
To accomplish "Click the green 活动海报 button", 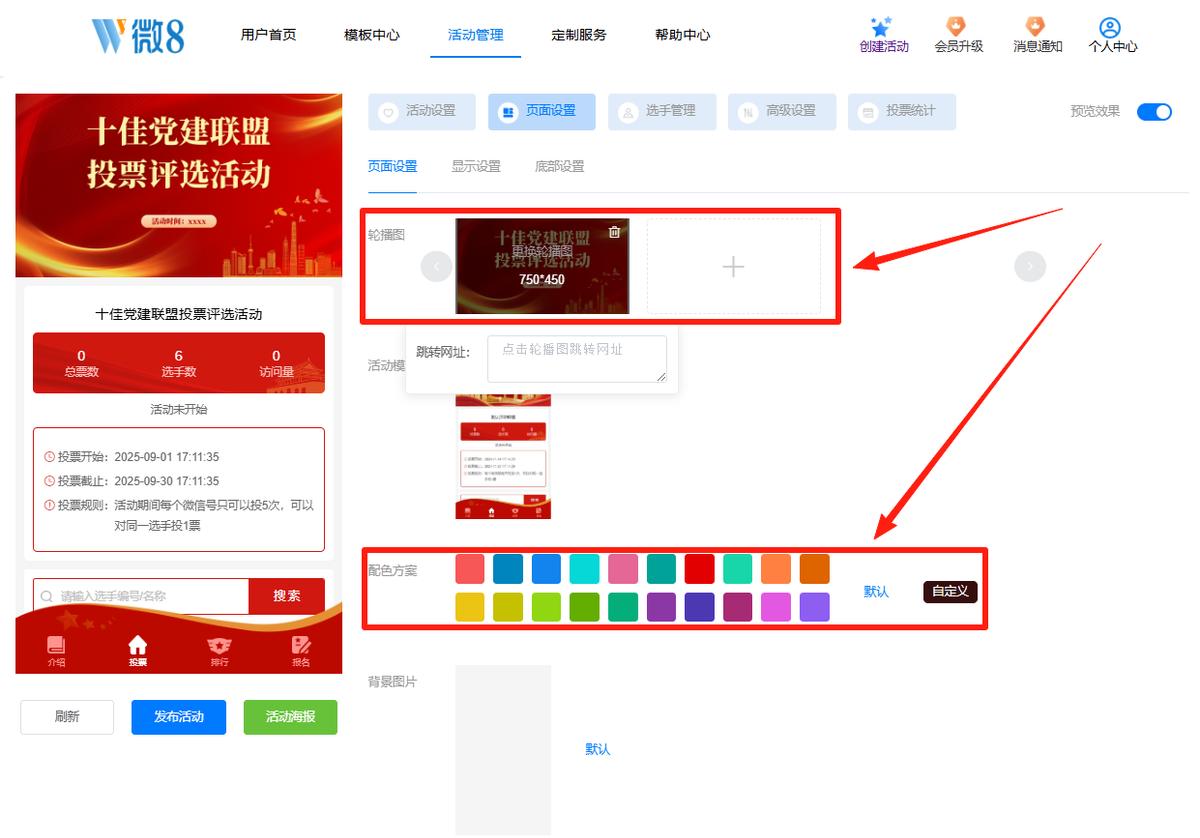I will click(x=291, y=717).
